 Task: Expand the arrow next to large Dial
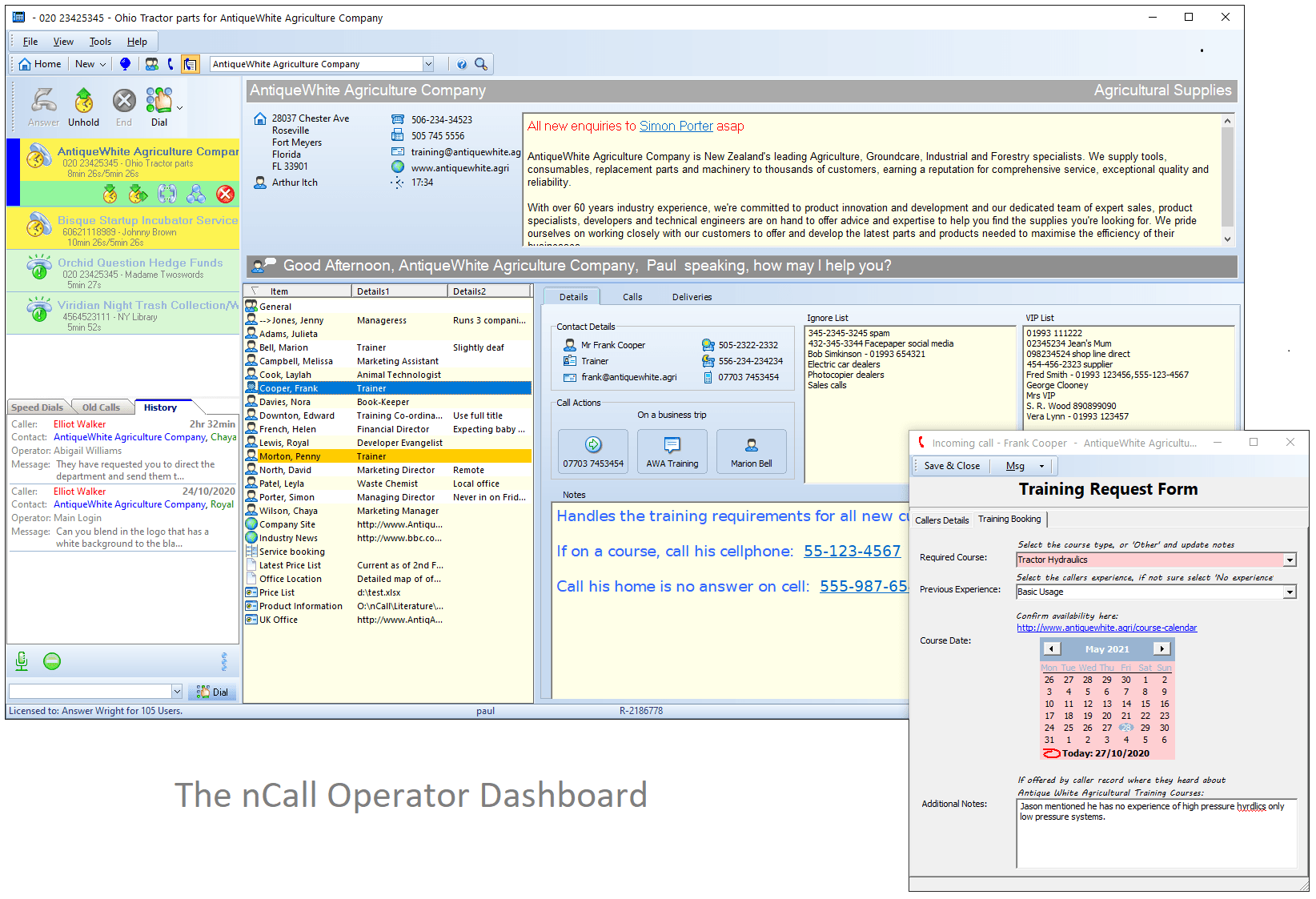point(179,108)
